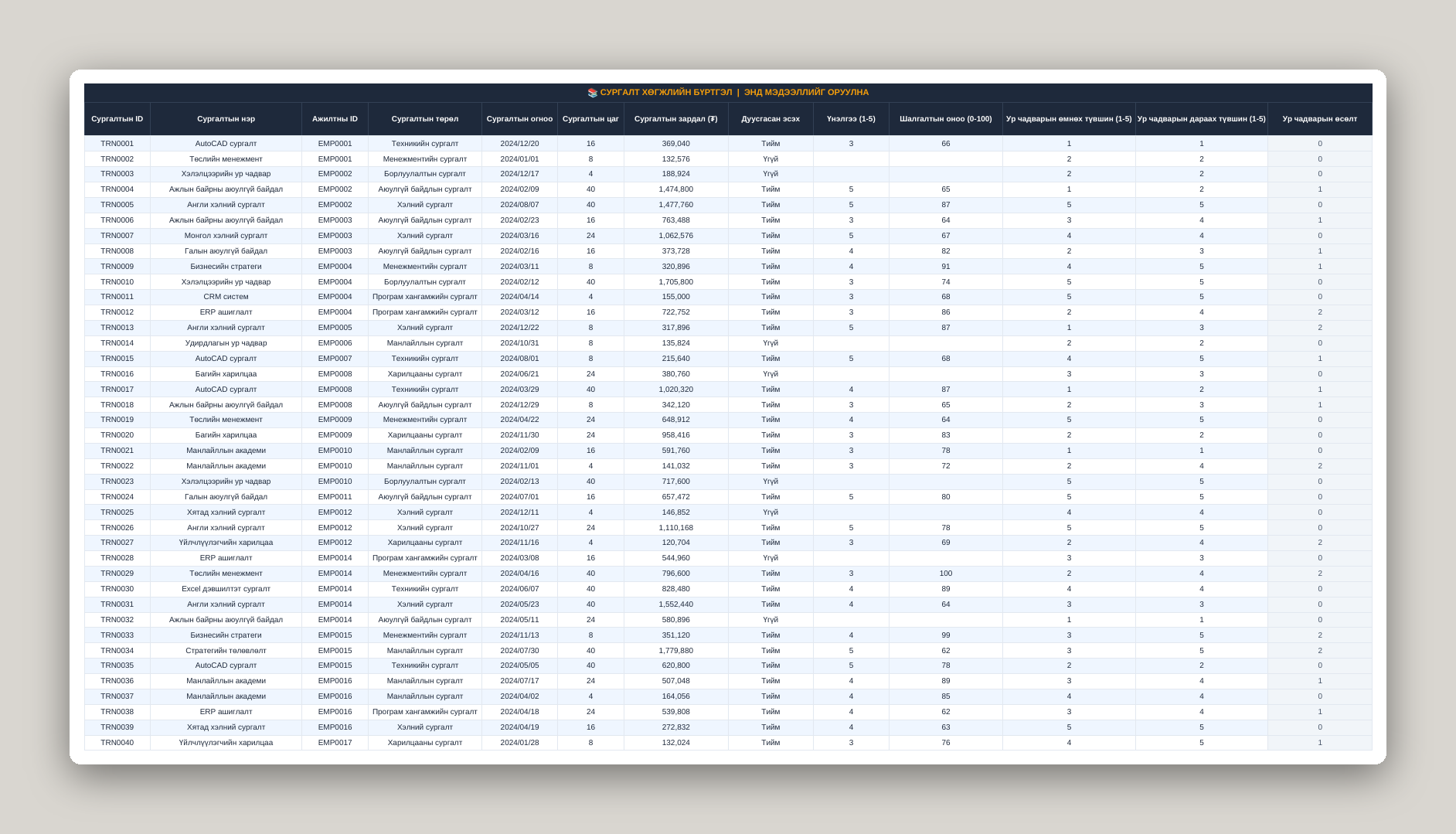Click the cell 'TRN0015'
This screenshot has width=1456, height=834.
[x=117, y=359]
